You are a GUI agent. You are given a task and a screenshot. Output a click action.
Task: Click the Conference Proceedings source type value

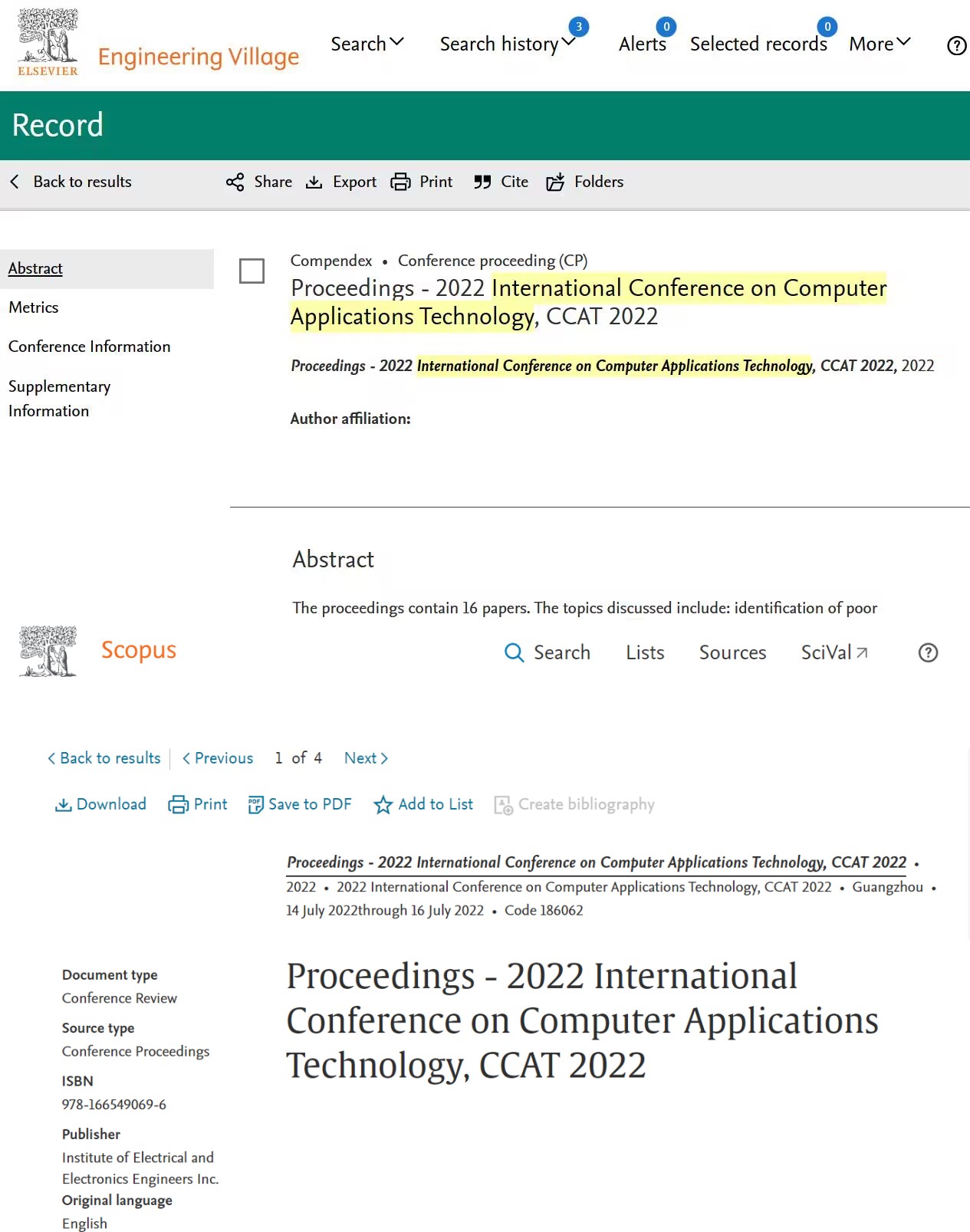pyautogui.click(x=136, y=1051)
